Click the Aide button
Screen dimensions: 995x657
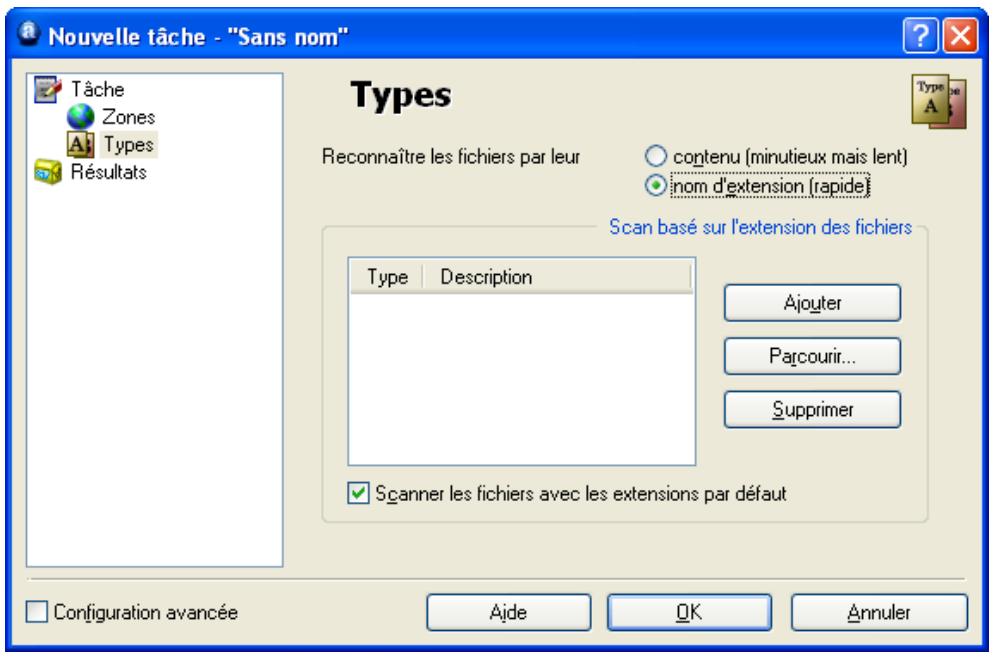[x=509, y=613]
